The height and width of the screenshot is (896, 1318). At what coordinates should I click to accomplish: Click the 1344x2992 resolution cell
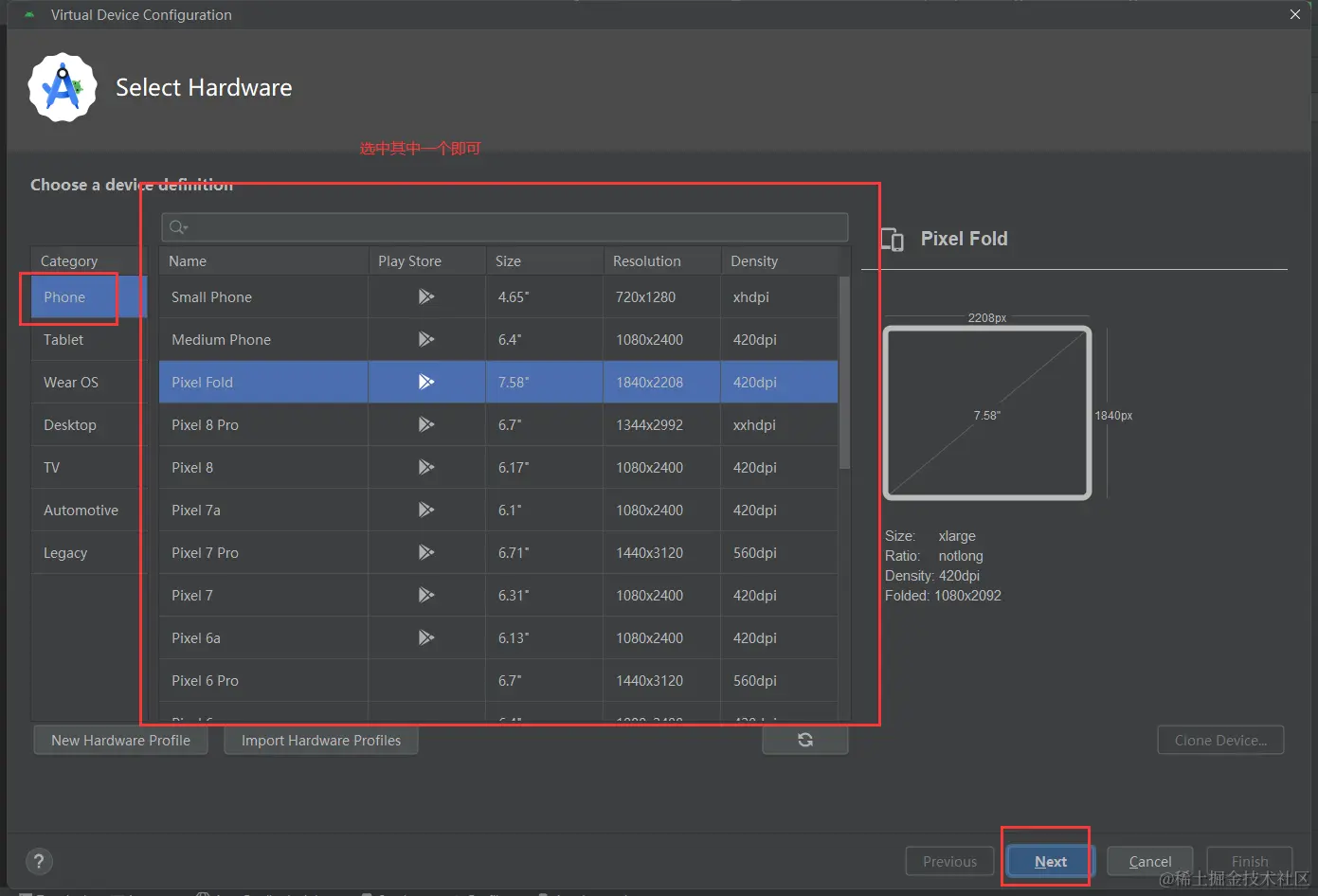661,424
